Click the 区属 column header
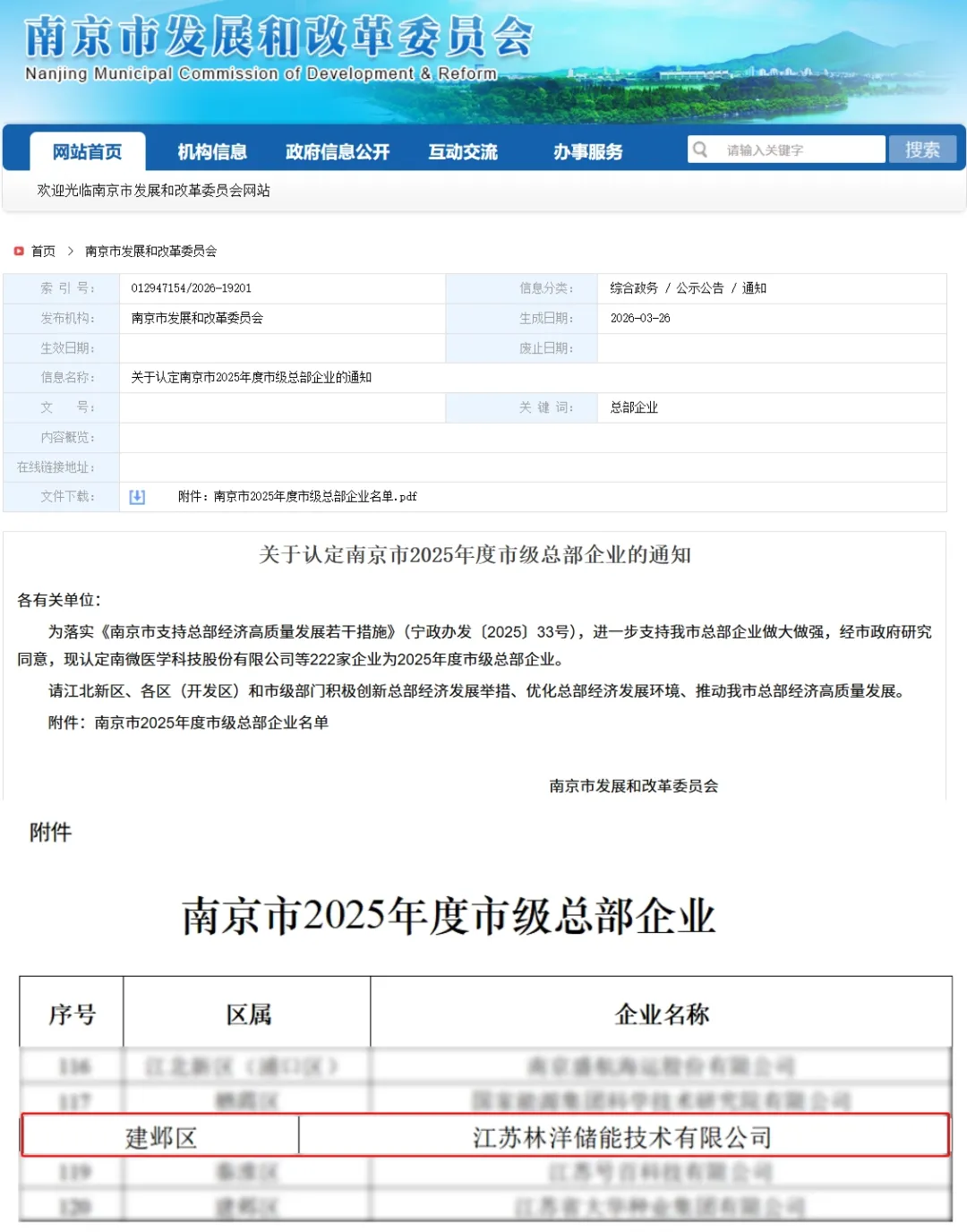The image size is (967, 1232). (248, 1014)
